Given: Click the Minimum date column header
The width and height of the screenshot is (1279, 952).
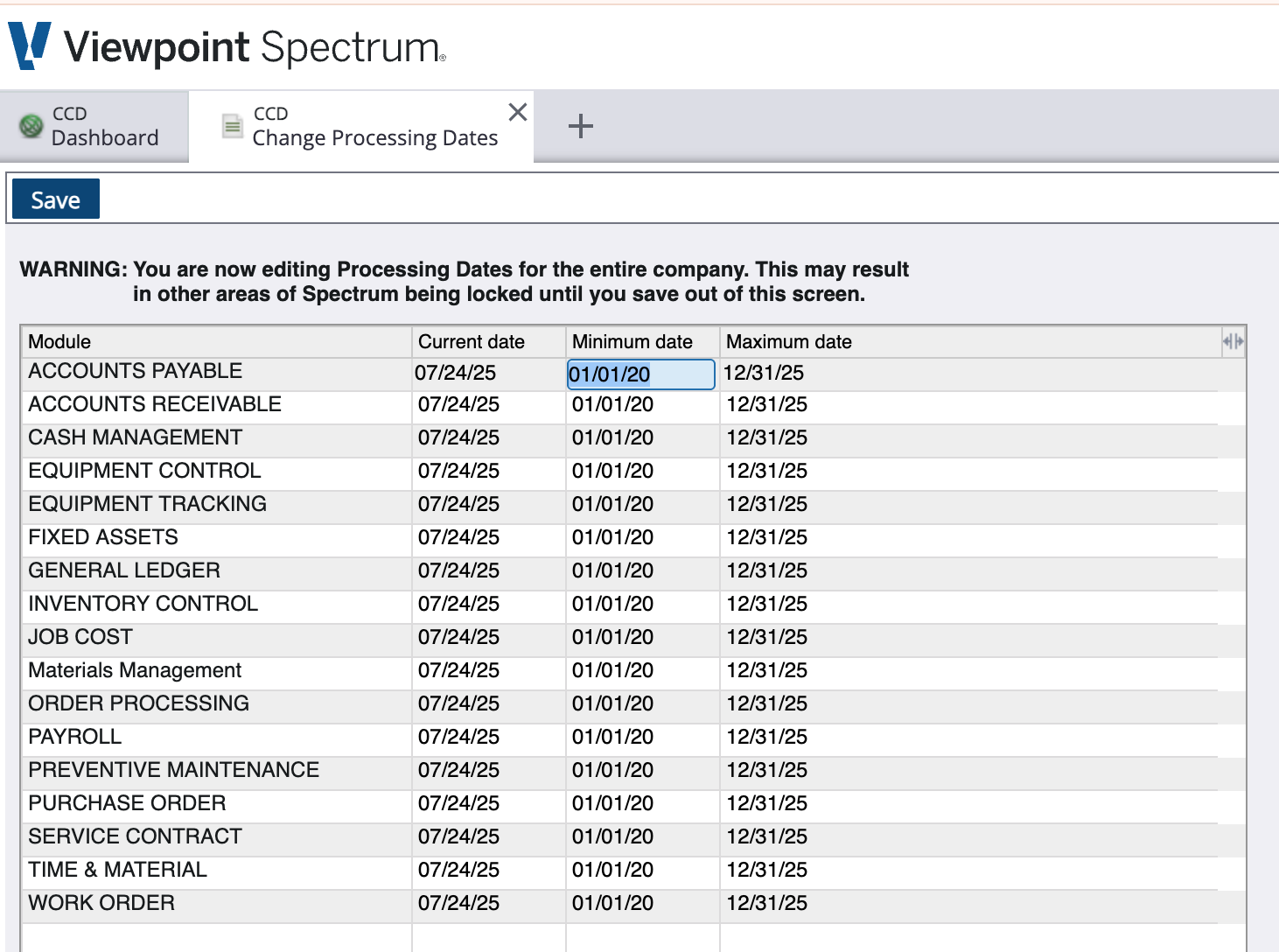Looking at the screenshot, I should (643, 341).
